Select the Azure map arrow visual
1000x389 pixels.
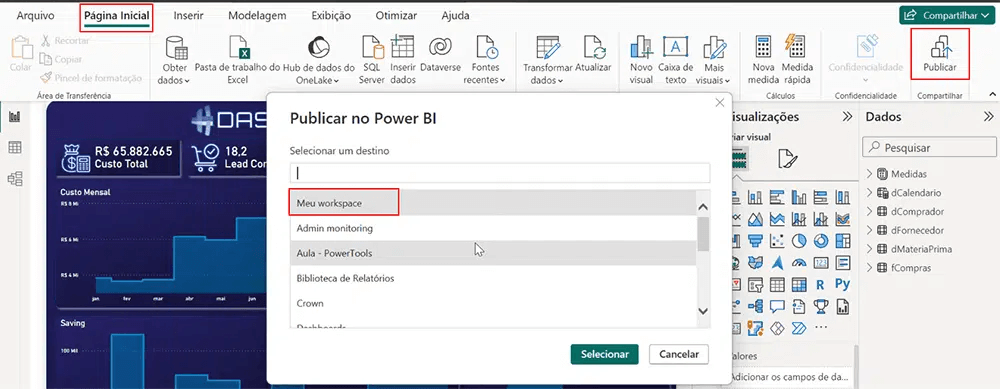[777, 263]
